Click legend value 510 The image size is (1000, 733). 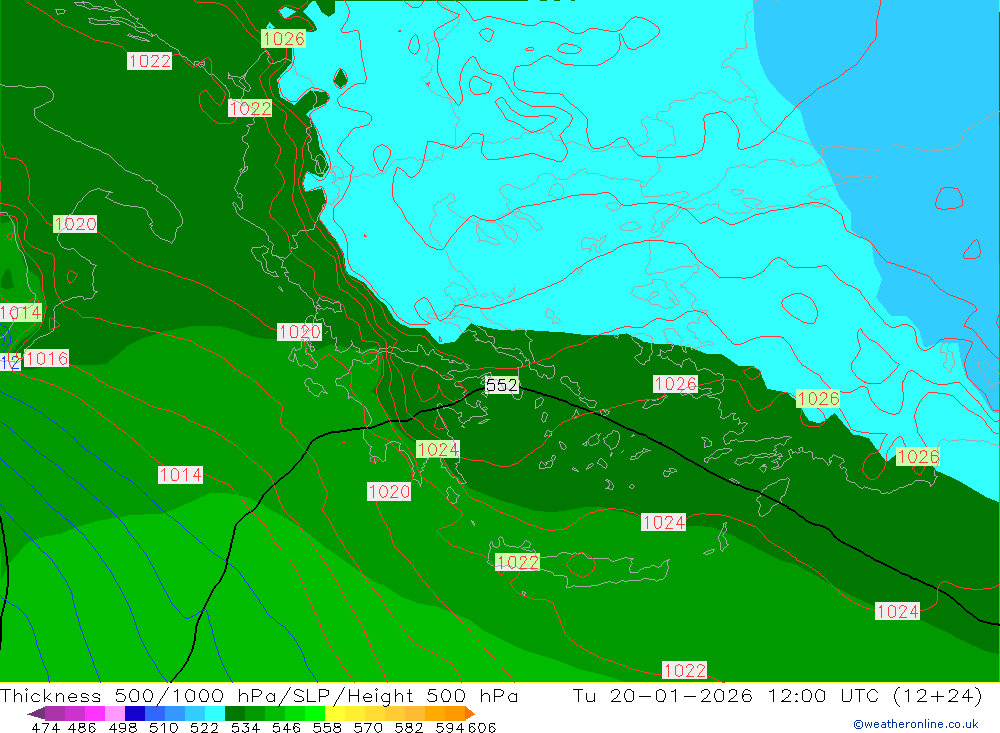pyautogui.click(x=163, y=727)
